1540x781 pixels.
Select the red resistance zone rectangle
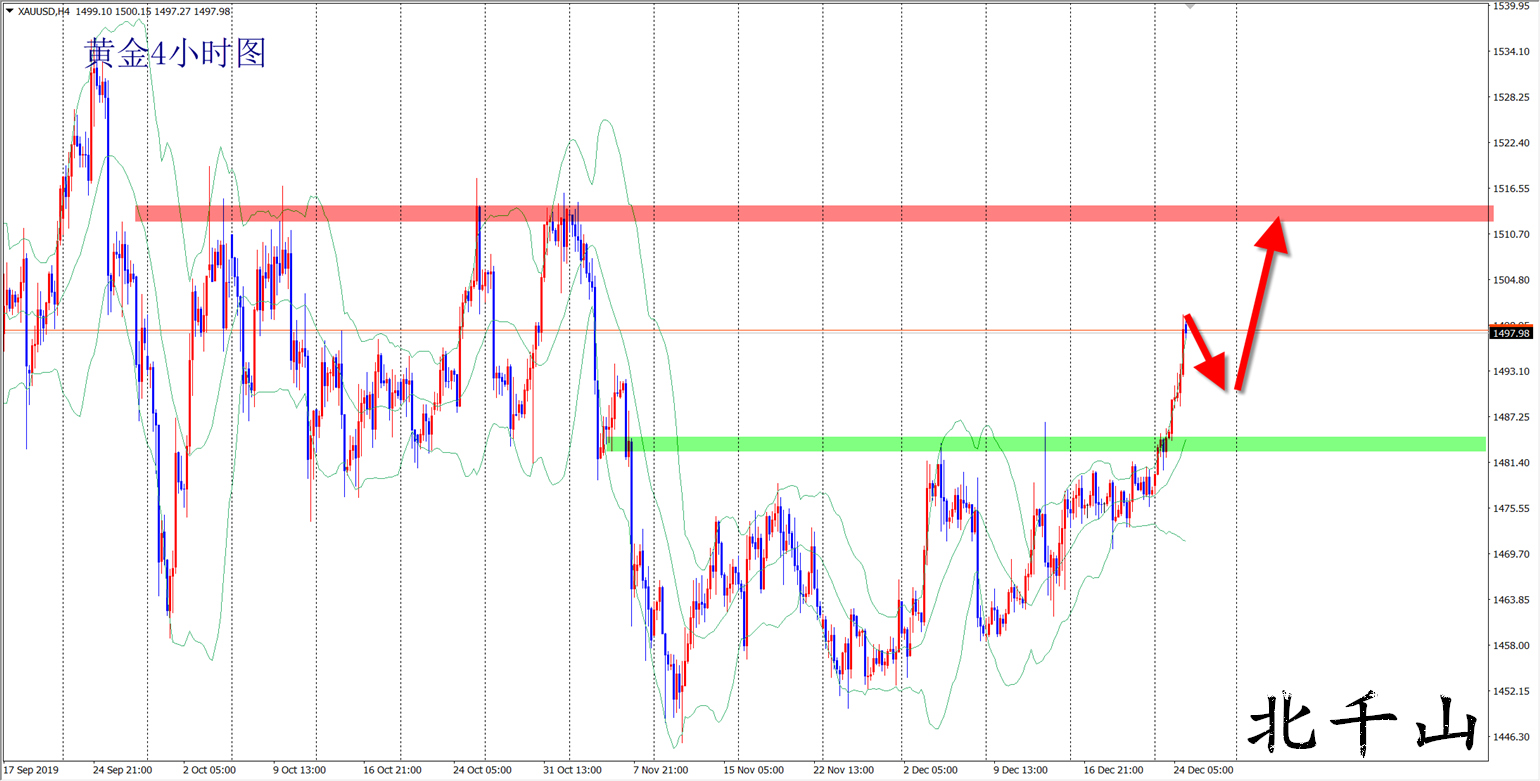[814, 213]
